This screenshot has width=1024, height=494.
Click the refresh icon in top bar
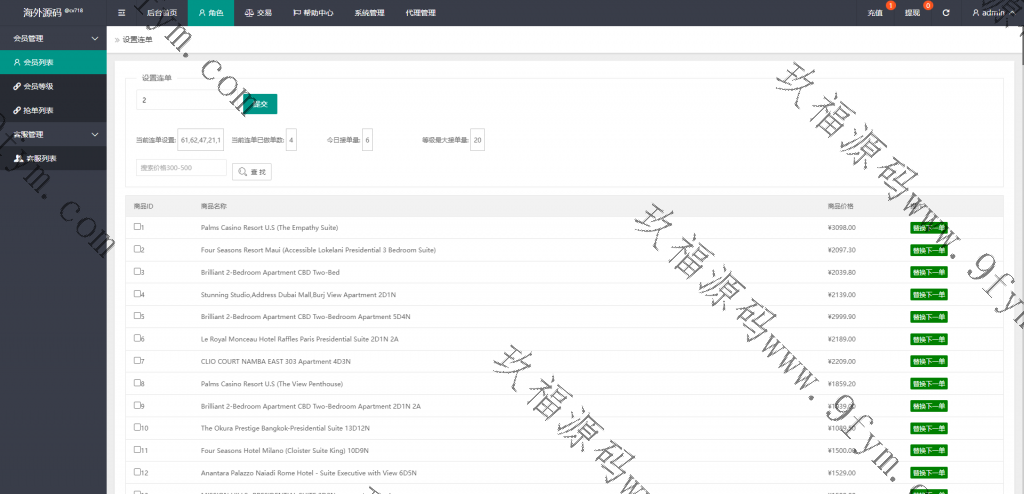945,13
